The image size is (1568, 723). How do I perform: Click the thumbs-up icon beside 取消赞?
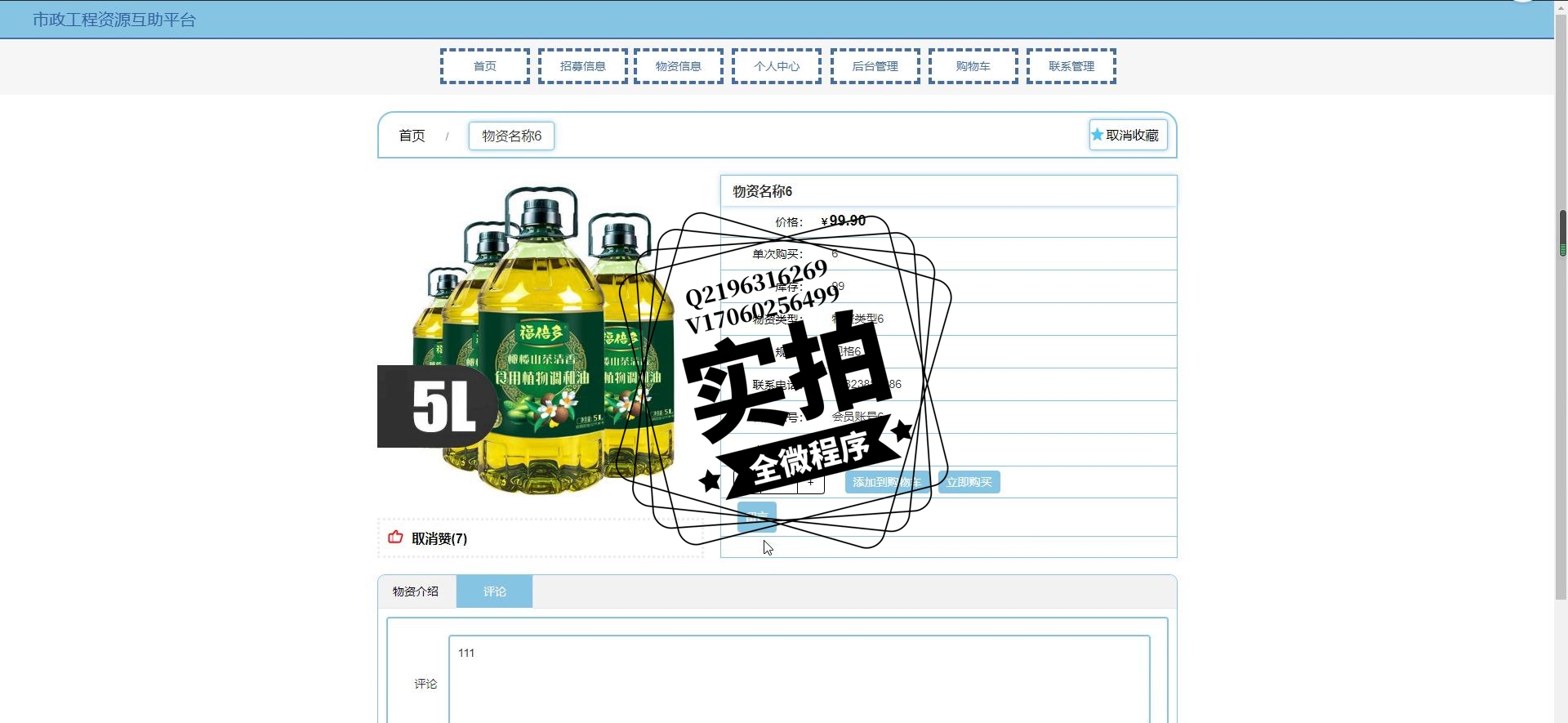395,537
